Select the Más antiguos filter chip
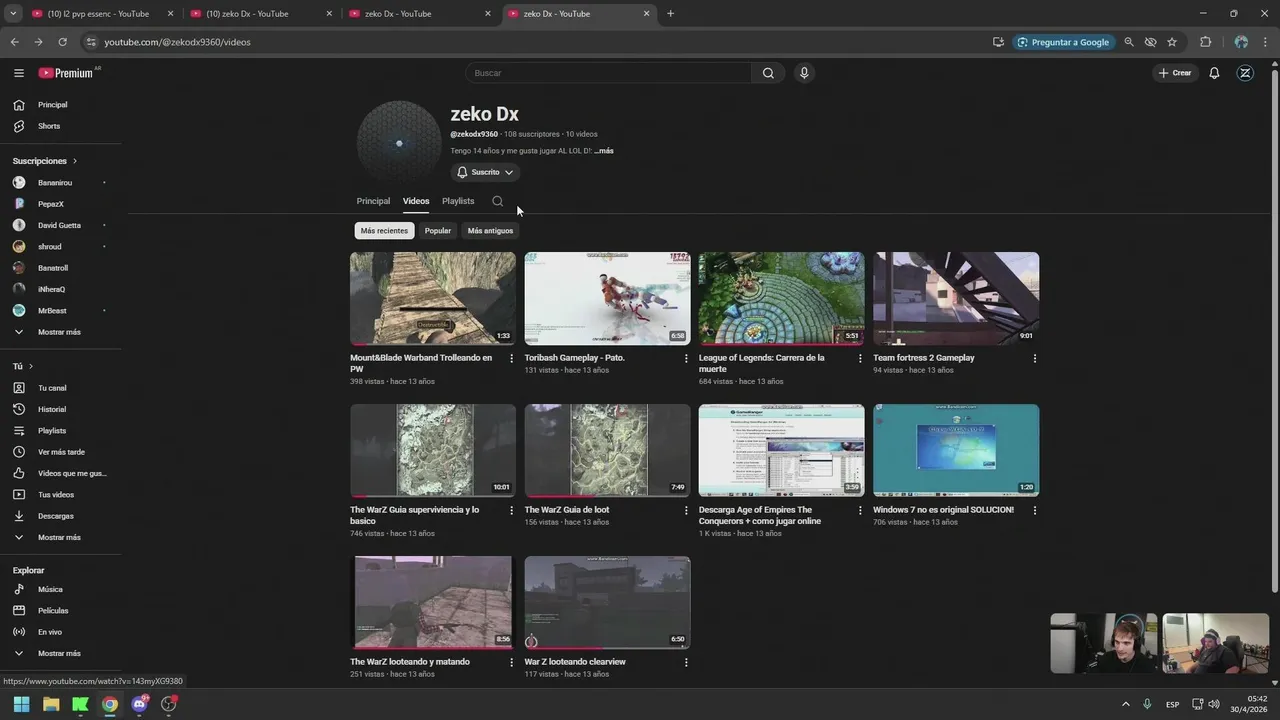 490,231
